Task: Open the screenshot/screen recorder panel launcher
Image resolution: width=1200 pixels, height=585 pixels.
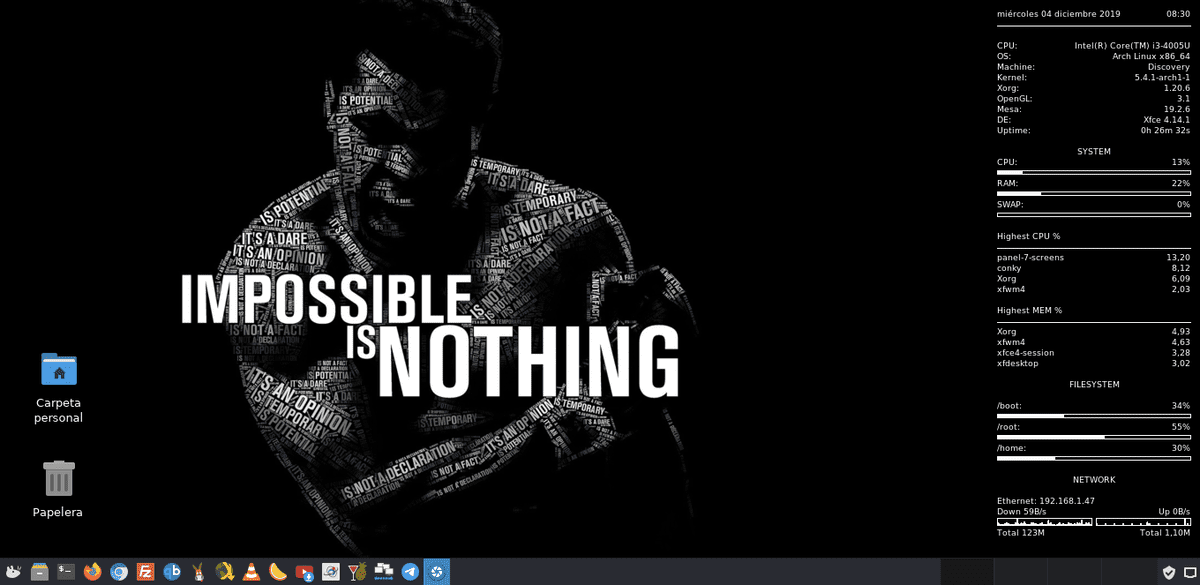Action: coord(331,572)
